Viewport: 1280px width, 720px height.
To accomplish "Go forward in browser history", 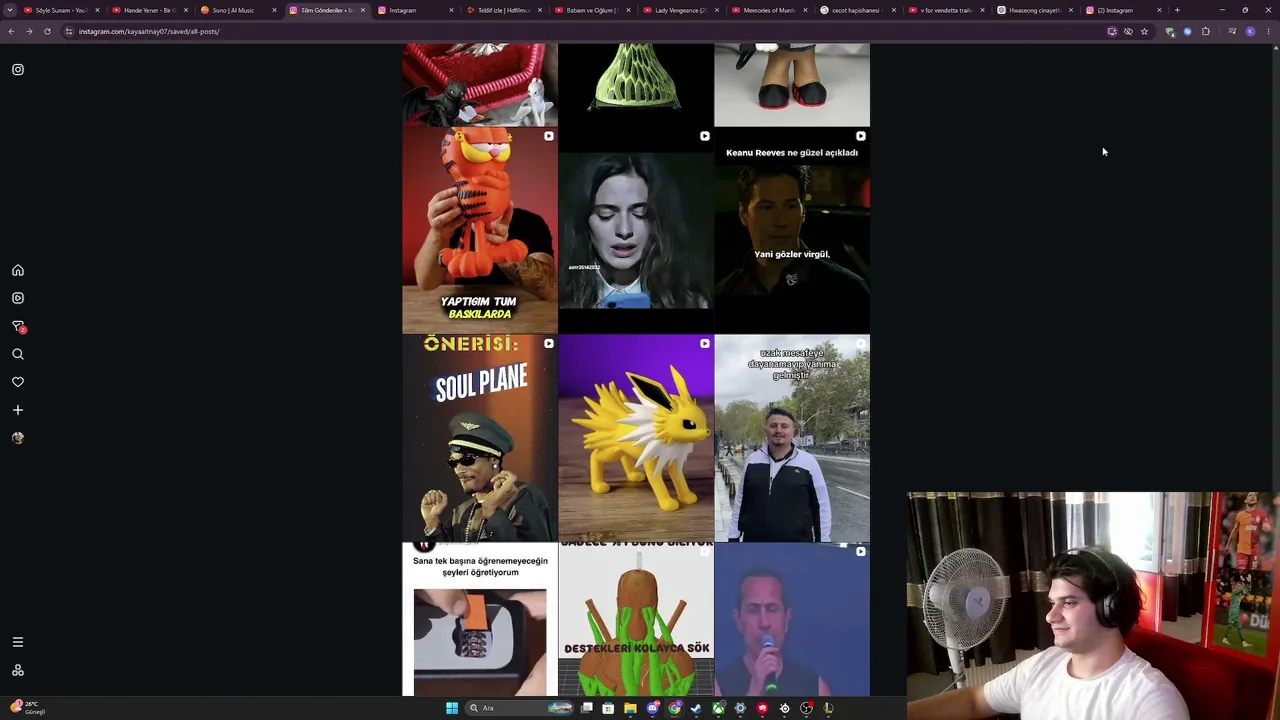I will click(x=29, y=31).
